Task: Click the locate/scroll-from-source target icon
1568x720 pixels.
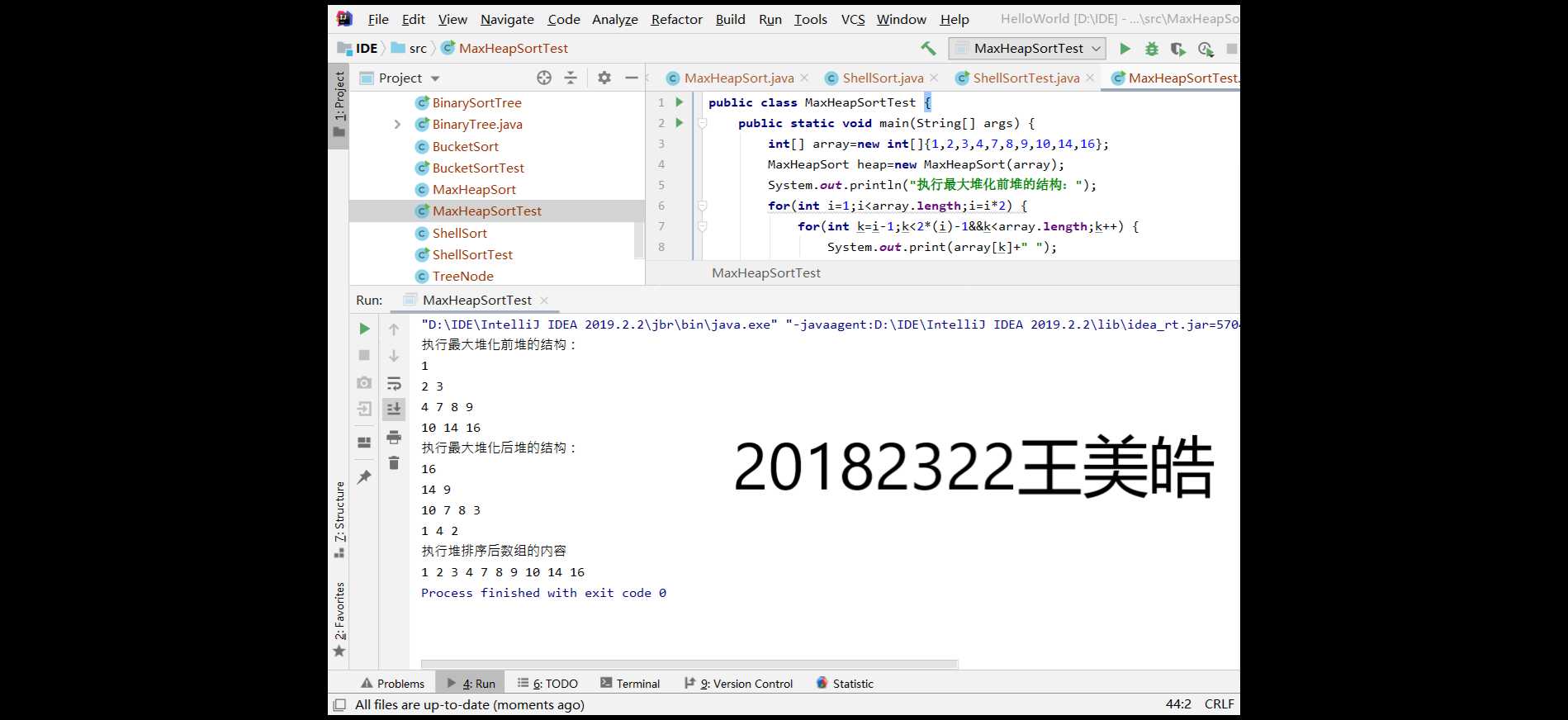Action: coord(544,78)
